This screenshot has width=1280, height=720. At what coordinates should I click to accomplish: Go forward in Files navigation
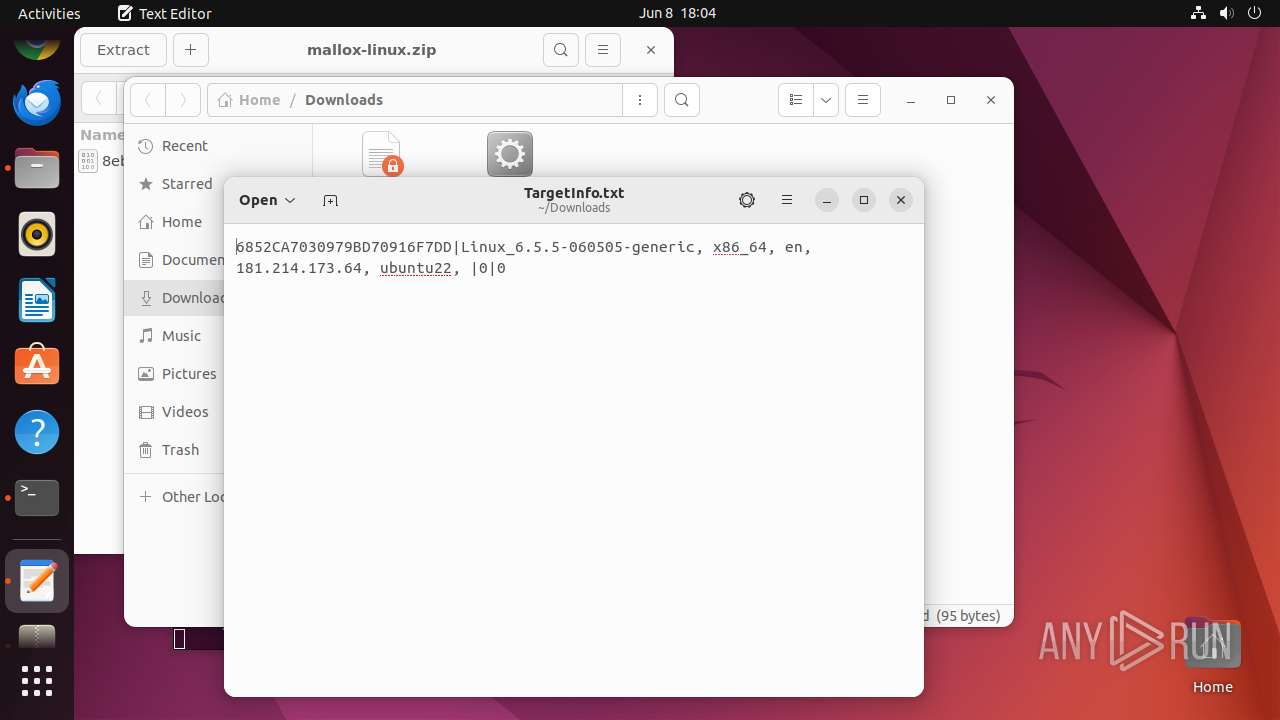point(182,100)
